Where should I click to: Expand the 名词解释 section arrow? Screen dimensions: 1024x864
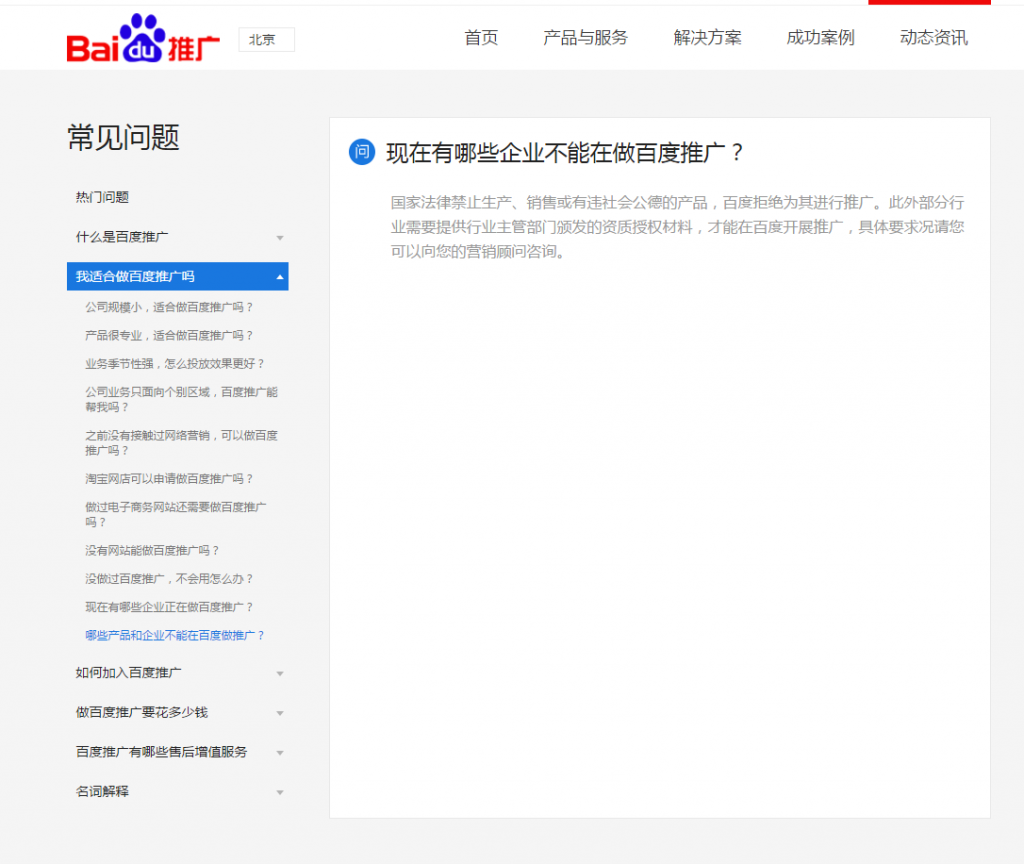[280, 793]
